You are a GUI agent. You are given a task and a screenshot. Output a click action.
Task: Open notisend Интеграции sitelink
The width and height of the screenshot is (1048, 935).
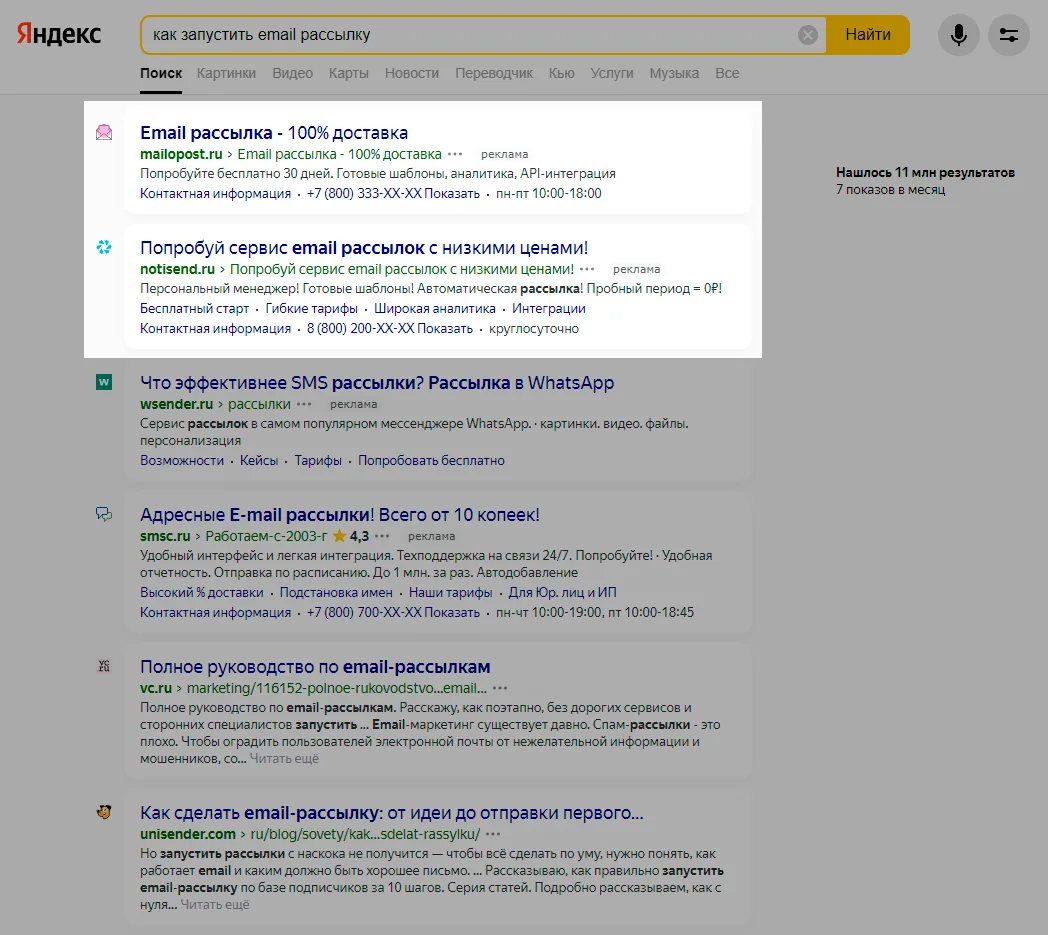(x=549, y=309)
